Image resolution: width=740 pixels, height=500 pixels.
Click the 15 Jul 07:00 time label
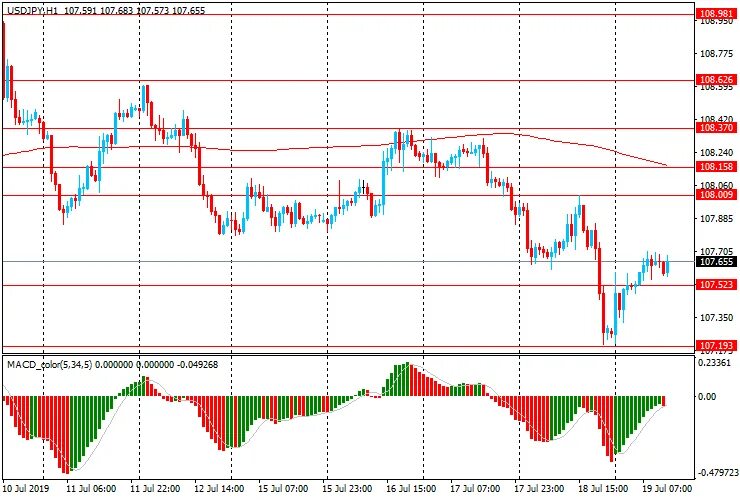(283, 488)
